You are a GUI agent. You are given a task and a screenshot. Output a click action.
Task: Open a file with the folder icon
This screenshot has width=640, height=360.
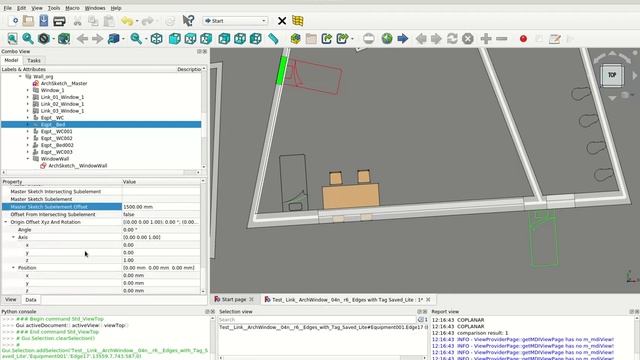28,20
